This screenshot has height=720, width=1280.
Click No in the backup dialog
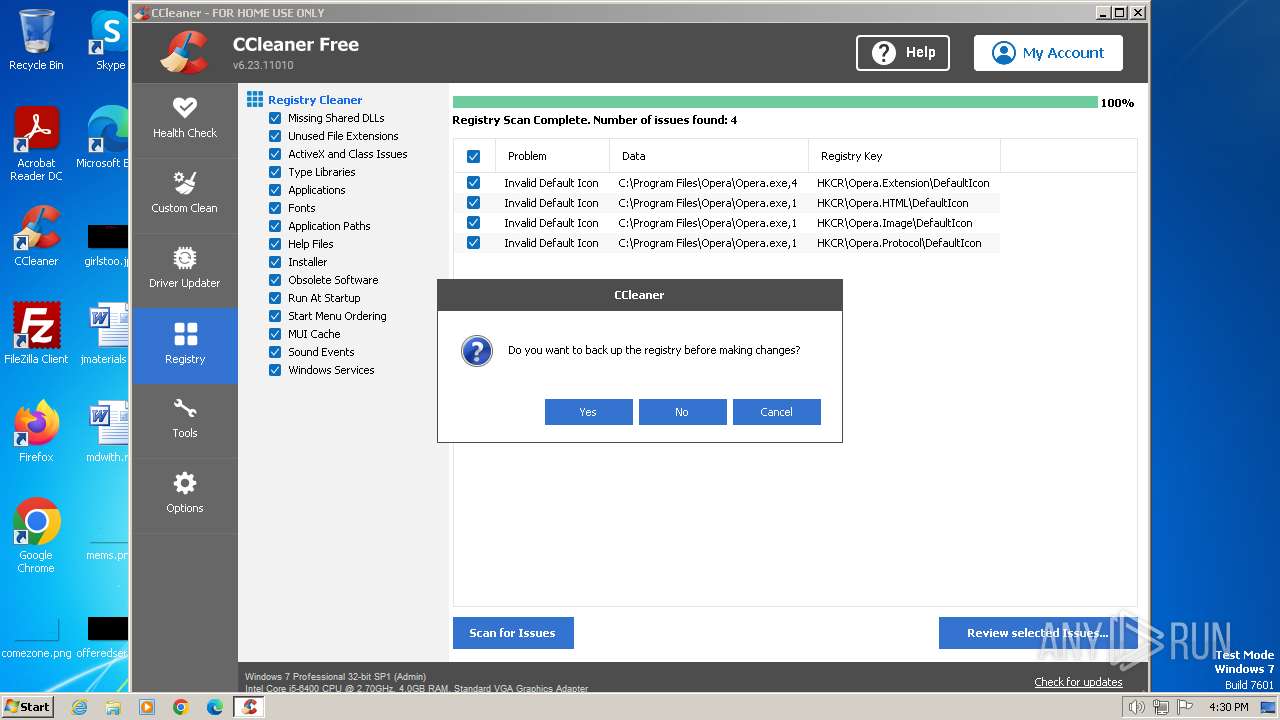coord(682,412)
